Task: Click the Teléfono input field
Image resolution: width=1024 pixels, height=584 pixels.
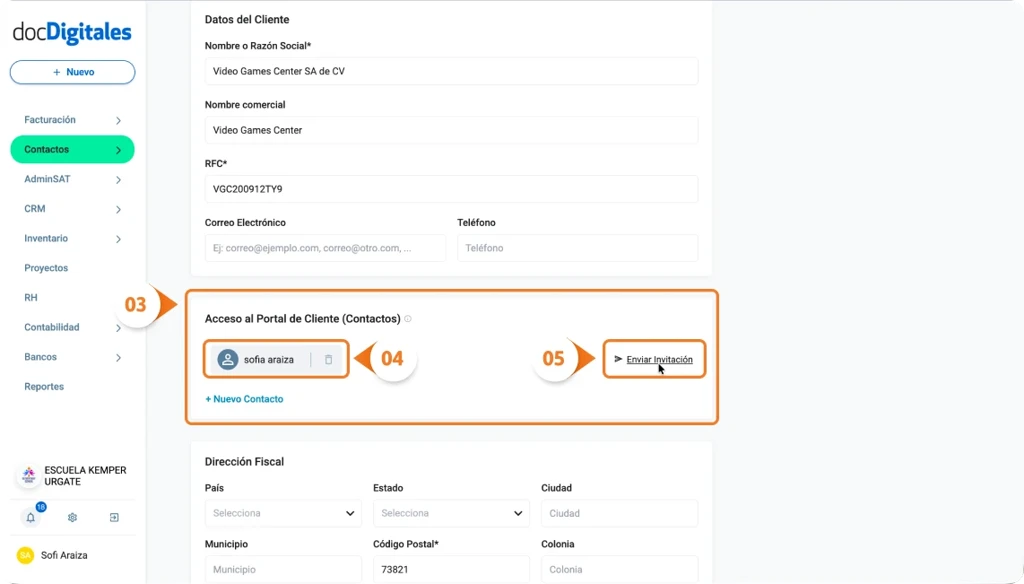Action: [x=577, y=247]
